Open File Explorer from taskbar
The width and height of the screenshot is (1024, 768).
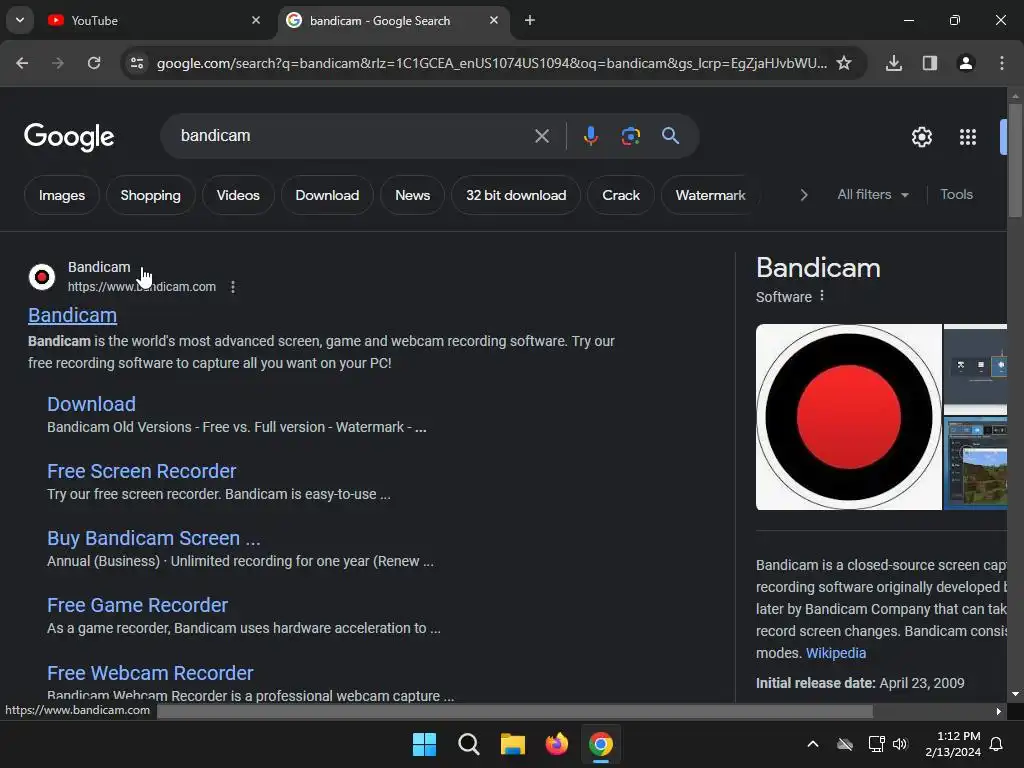pos(513,744)
